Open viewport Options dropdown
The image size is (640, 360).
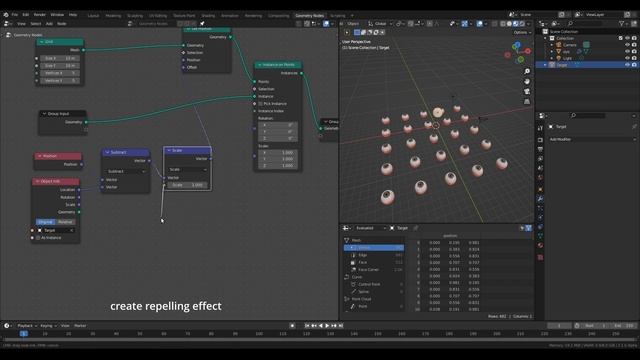coord(522,32)
